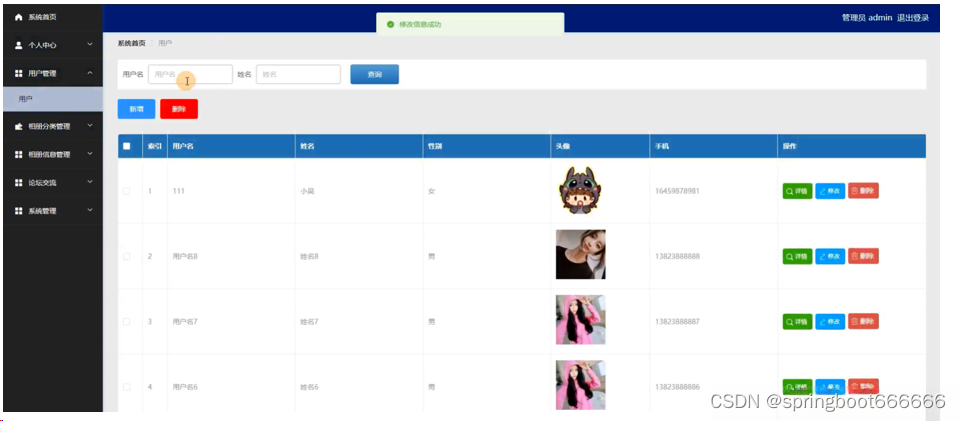Viewport: 961px width, 421px height.
Task: Click the 性别 column header
Action: (x=435, y=146)
